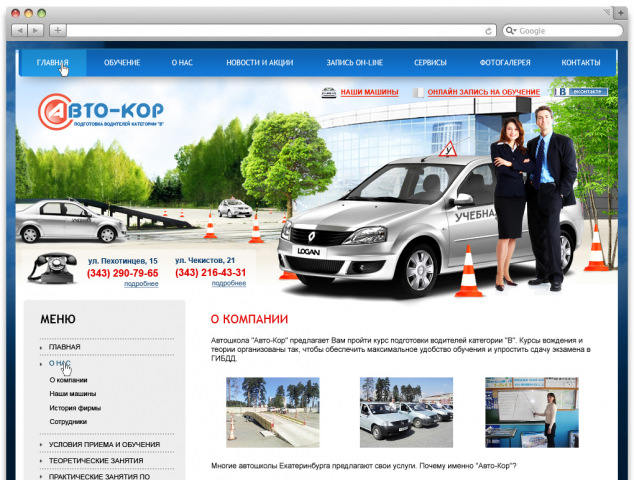Image resolution: width=634 pixels, height=480 pixels.
Task: Open ТЕОРЕТИЧЕСКИЕ ЗАНЯТИЯ menu item
Action: click(x=96, y=461)
